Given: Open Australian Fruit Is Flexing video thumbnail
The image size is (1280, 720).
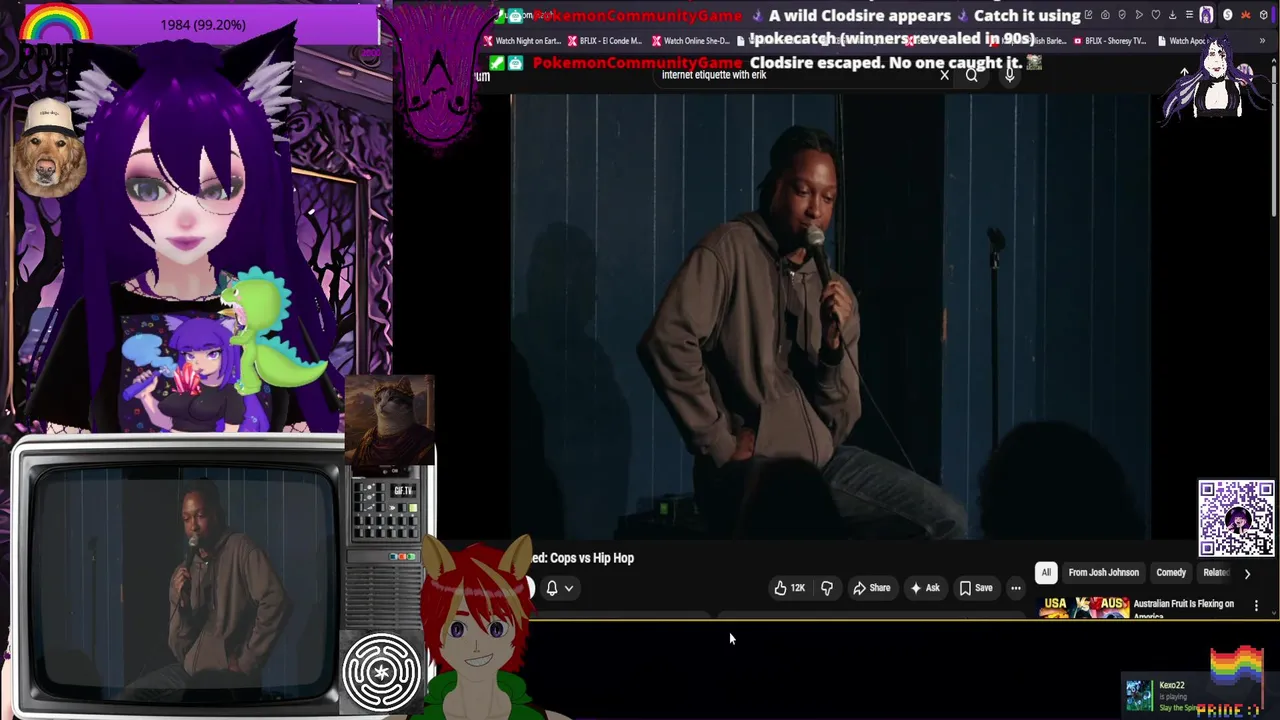Looking at the screenshot, I should [x=1084, y=608].
